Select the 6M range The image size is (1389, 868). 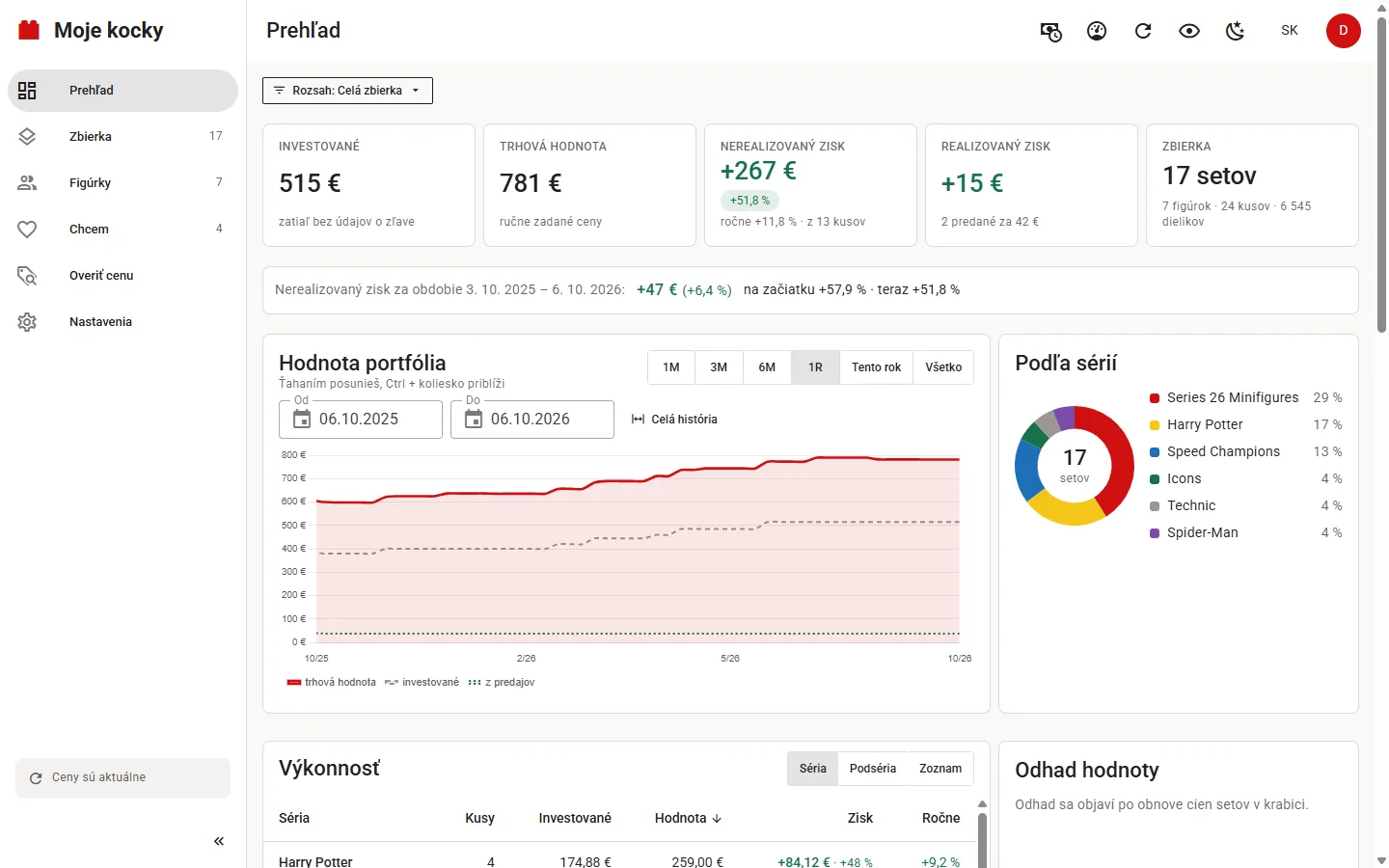tap(767, 367)
